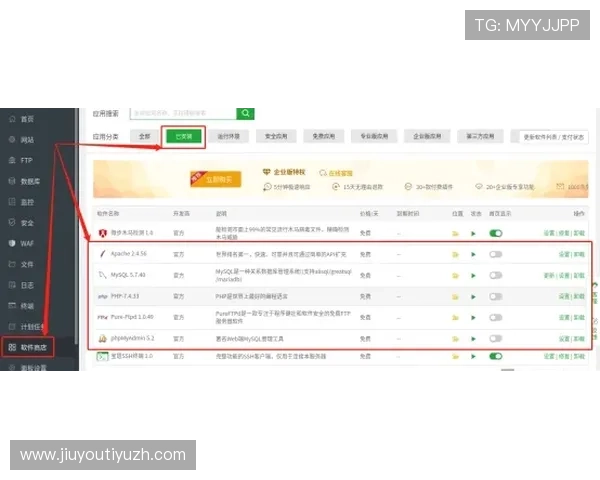Click the phpMyAdmin 5.2 sailboat icon
The image size is (600, 480).
(102, 338)
